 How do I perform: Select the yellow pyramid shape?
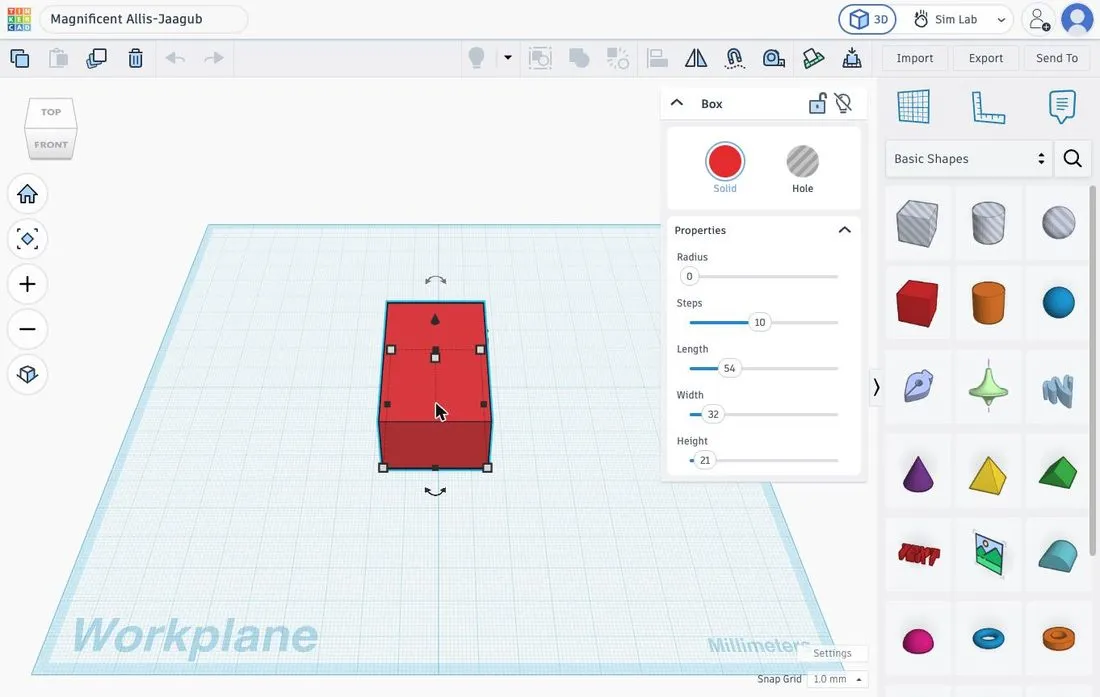988,475
